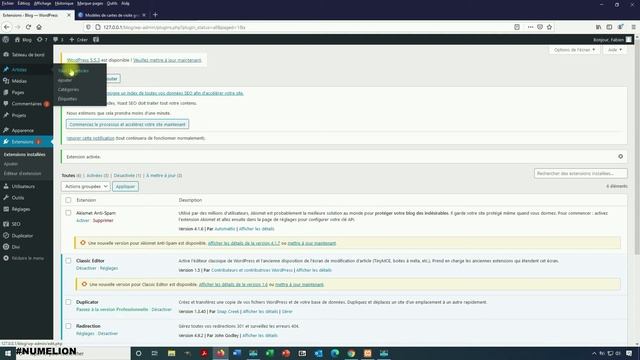Collapse sidebar with Réduire le menu

[x=27, y=258]
